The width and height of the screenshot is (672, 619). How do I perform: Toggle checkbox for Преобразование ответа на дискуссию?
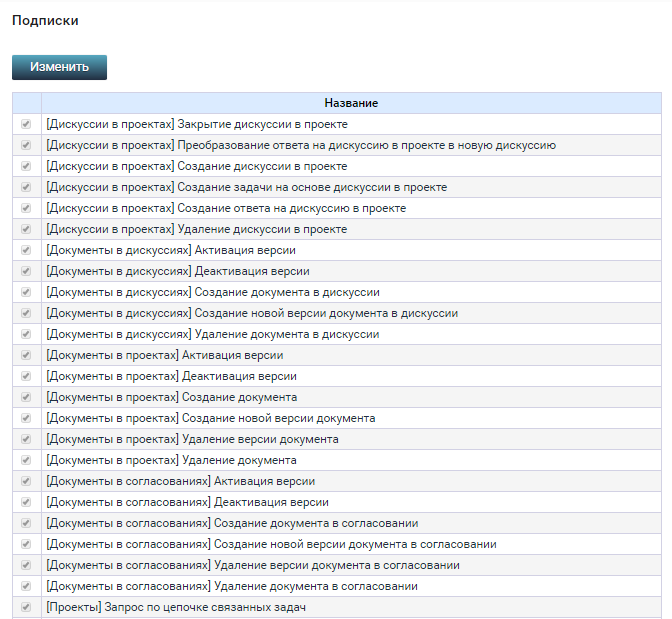[26, 145]
